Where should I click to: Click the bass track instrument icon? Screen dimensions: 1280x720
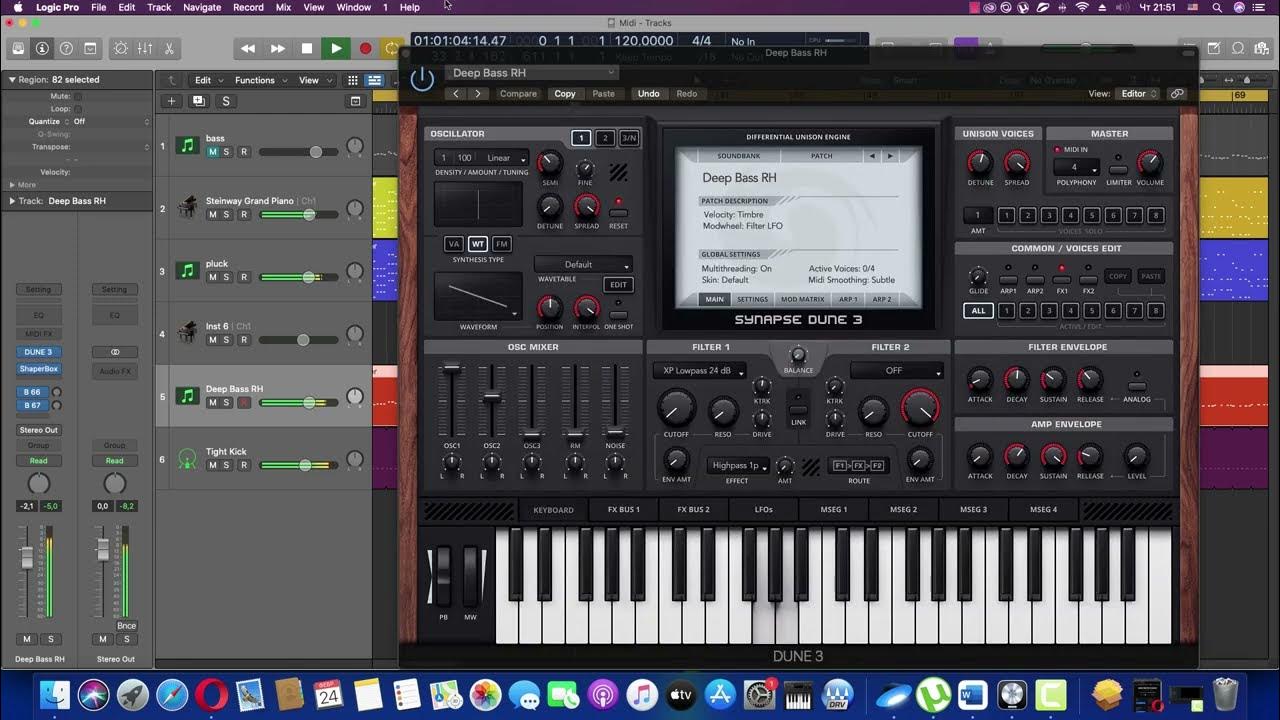[x=187, y=146]
